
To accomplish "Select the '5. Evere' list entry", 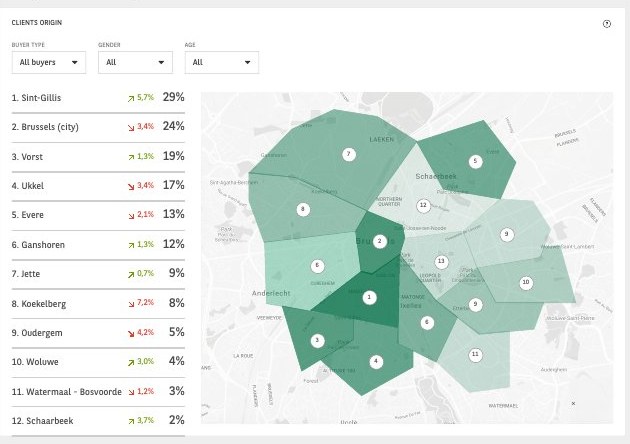I will (28, 215).
